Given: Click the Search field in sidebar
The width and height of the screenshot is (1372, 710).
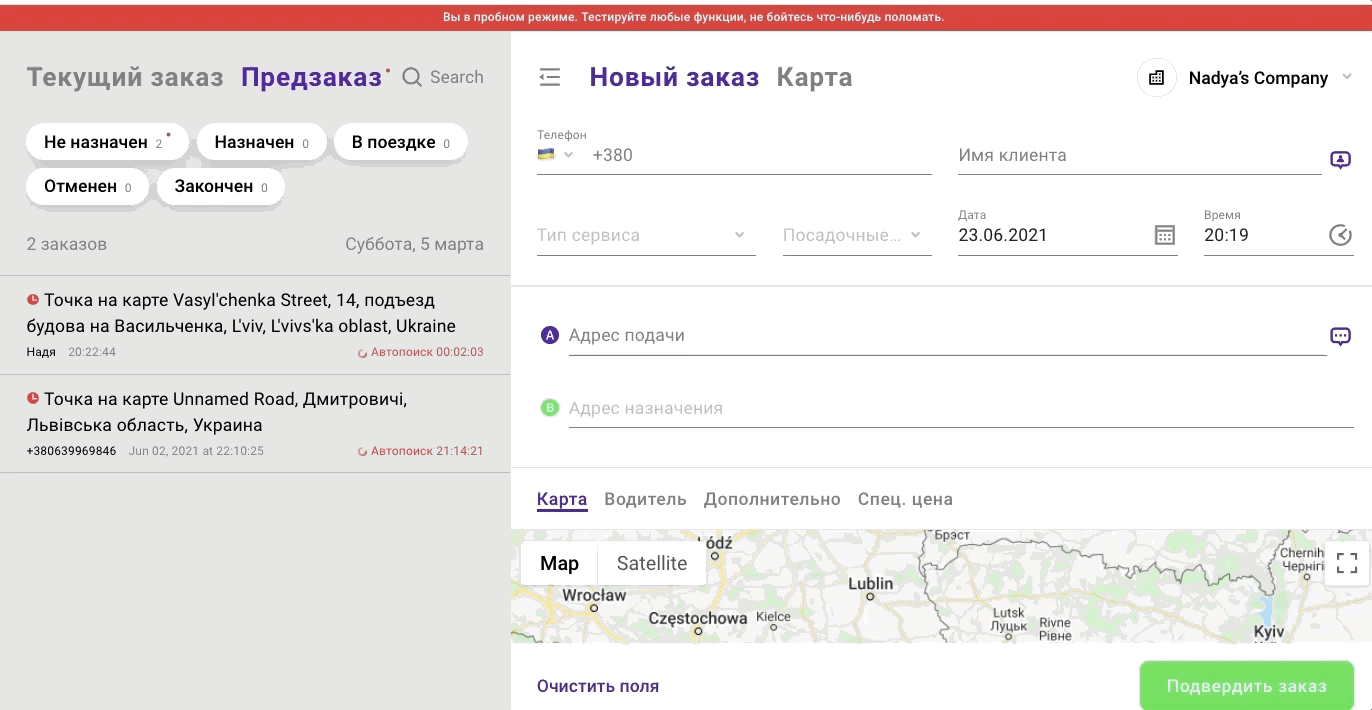Looking at the screenshot, I should pos(456,77).
